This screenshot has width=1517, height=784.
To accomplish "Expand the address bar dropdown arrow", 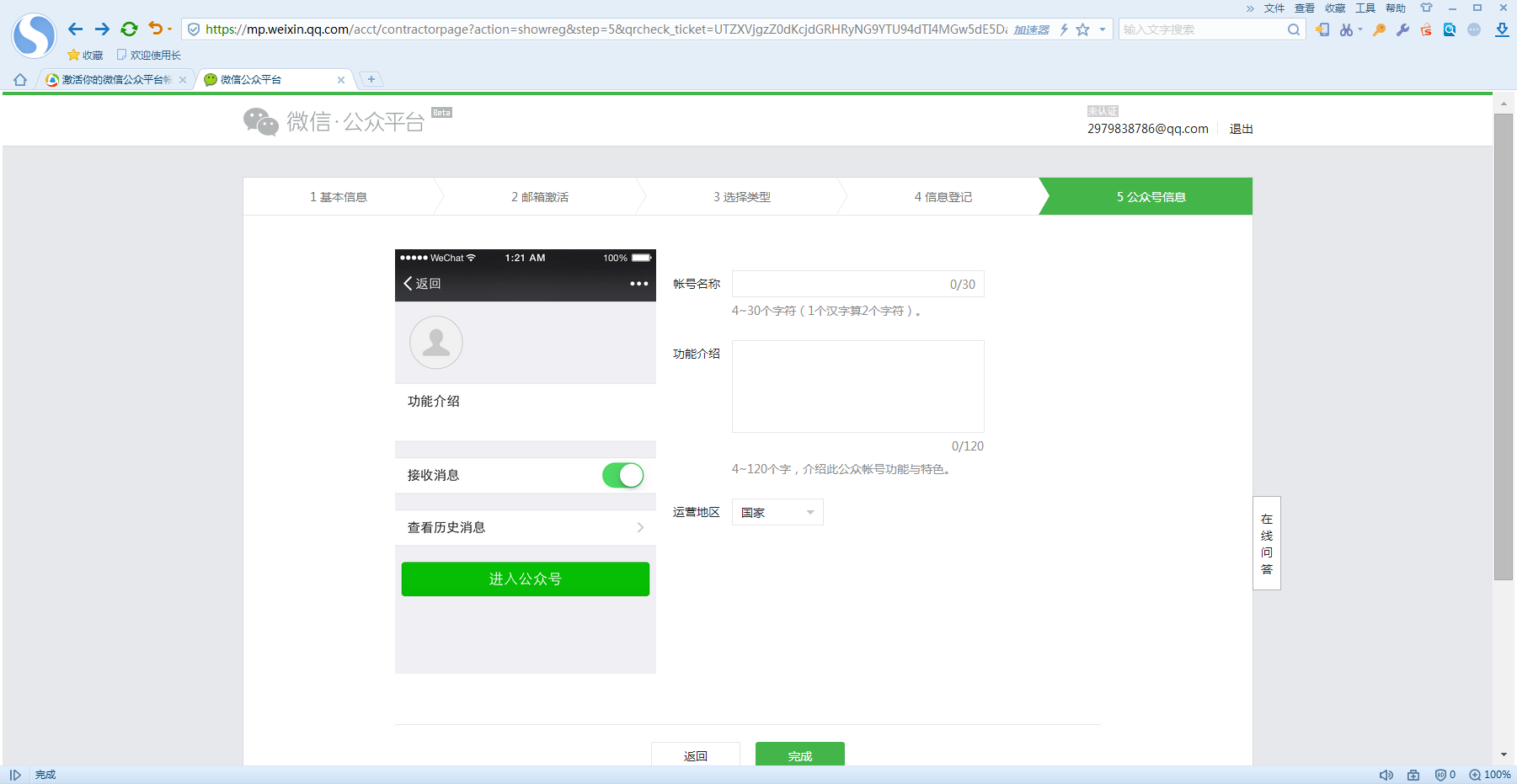I will [x=1103, y=29].
